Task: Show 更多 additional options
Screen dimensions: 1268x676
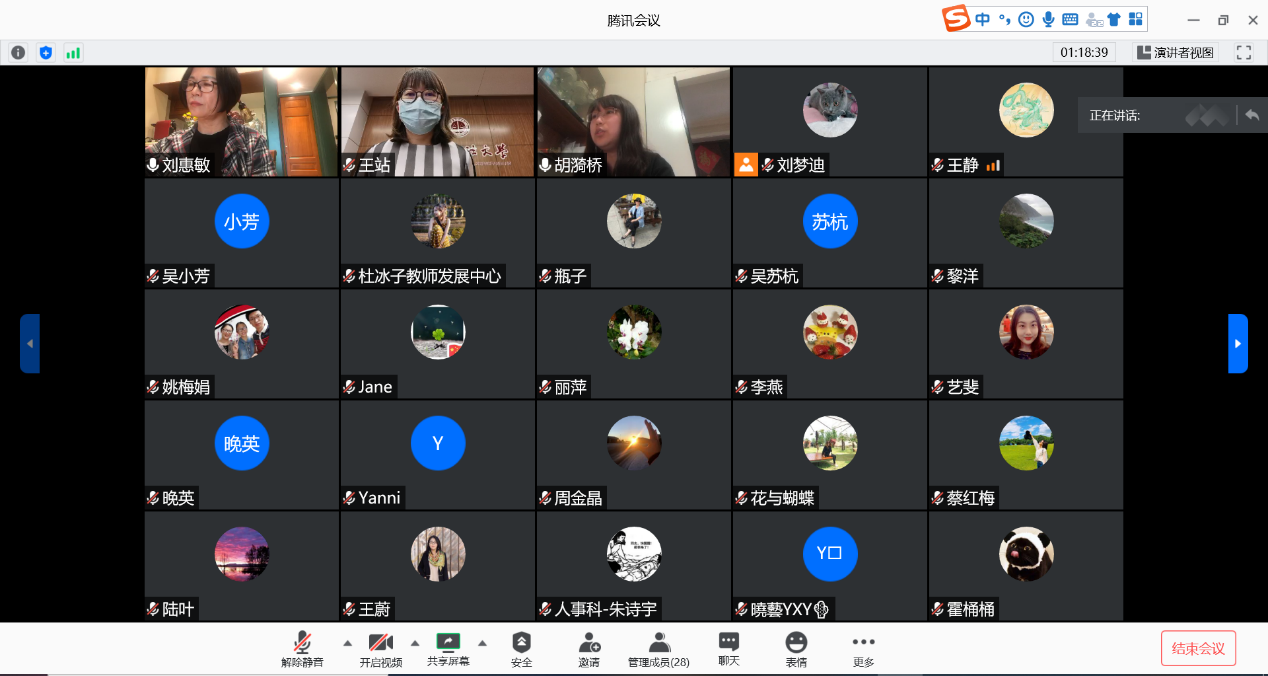Action: pos(863,649)
